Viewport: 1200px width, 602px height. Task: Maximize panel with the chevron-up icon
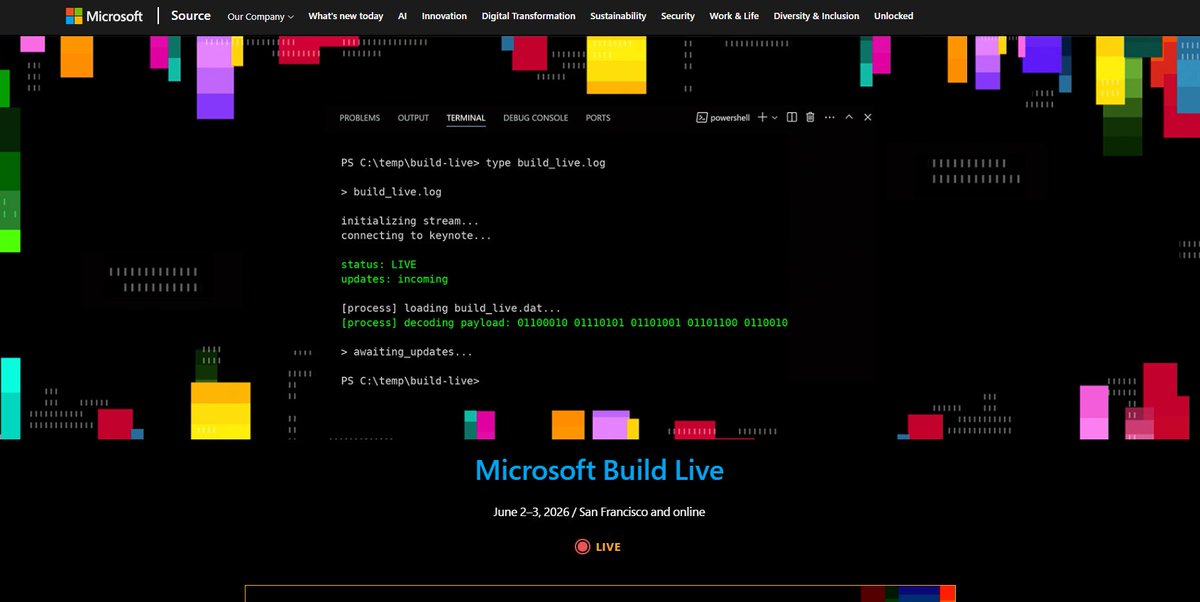click(849, 118)
